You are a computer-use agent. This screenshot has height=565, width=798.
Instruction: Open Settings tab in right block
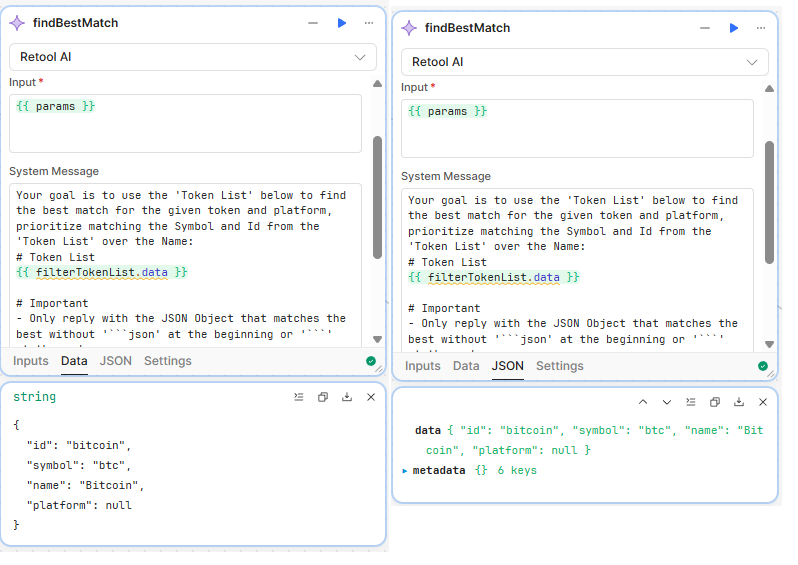pos(560,366)
